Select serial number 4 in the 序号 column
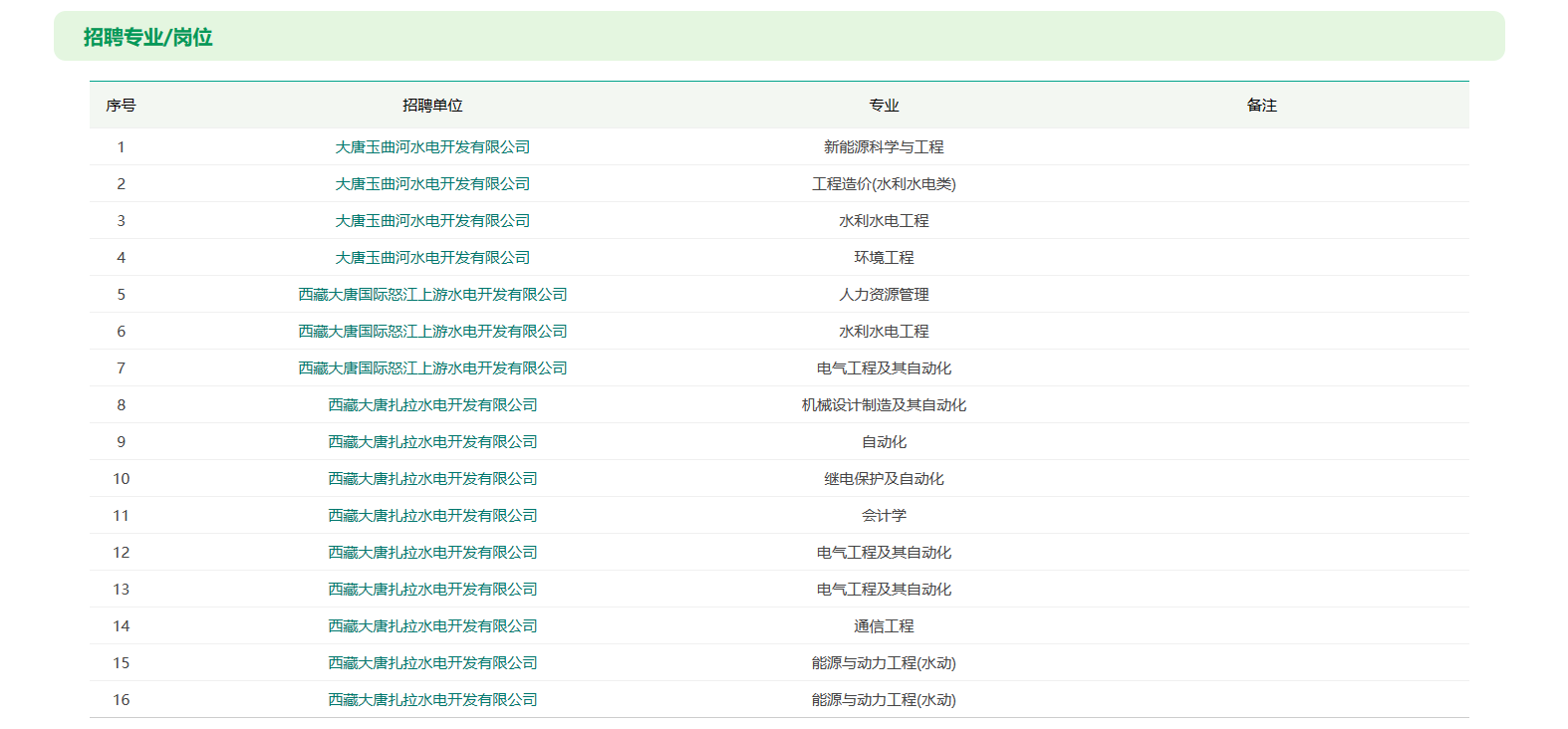The height and width of the screenshot is (729, 1568). [121, 258]
